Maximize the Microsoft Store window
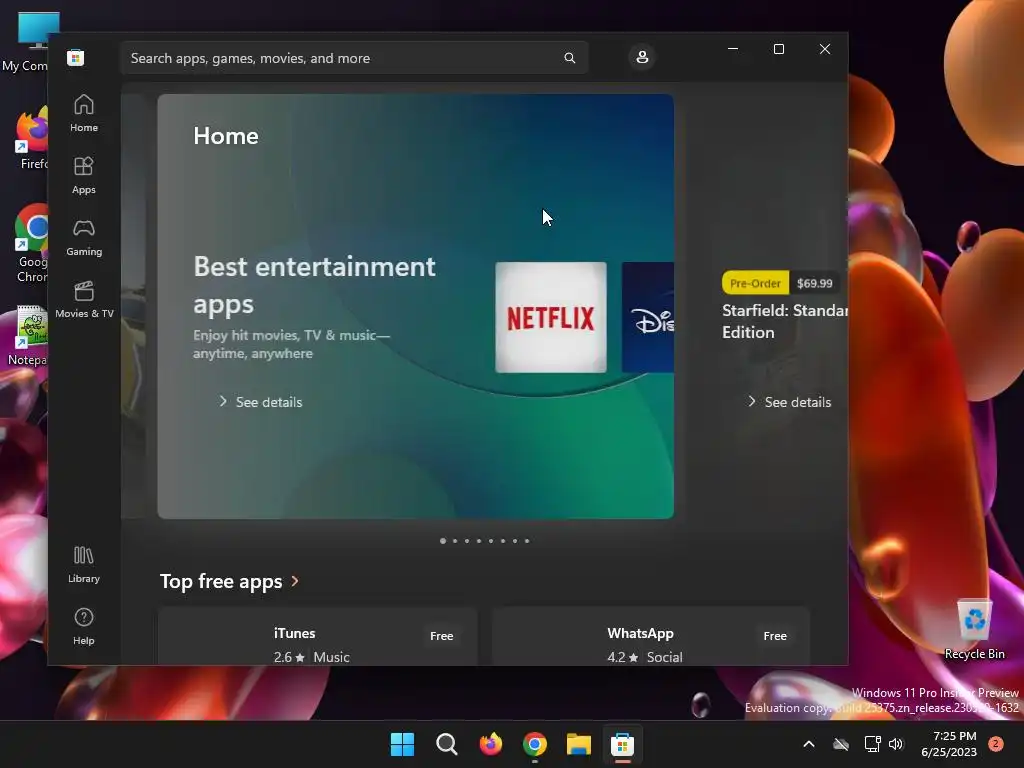 coord(778,49)
